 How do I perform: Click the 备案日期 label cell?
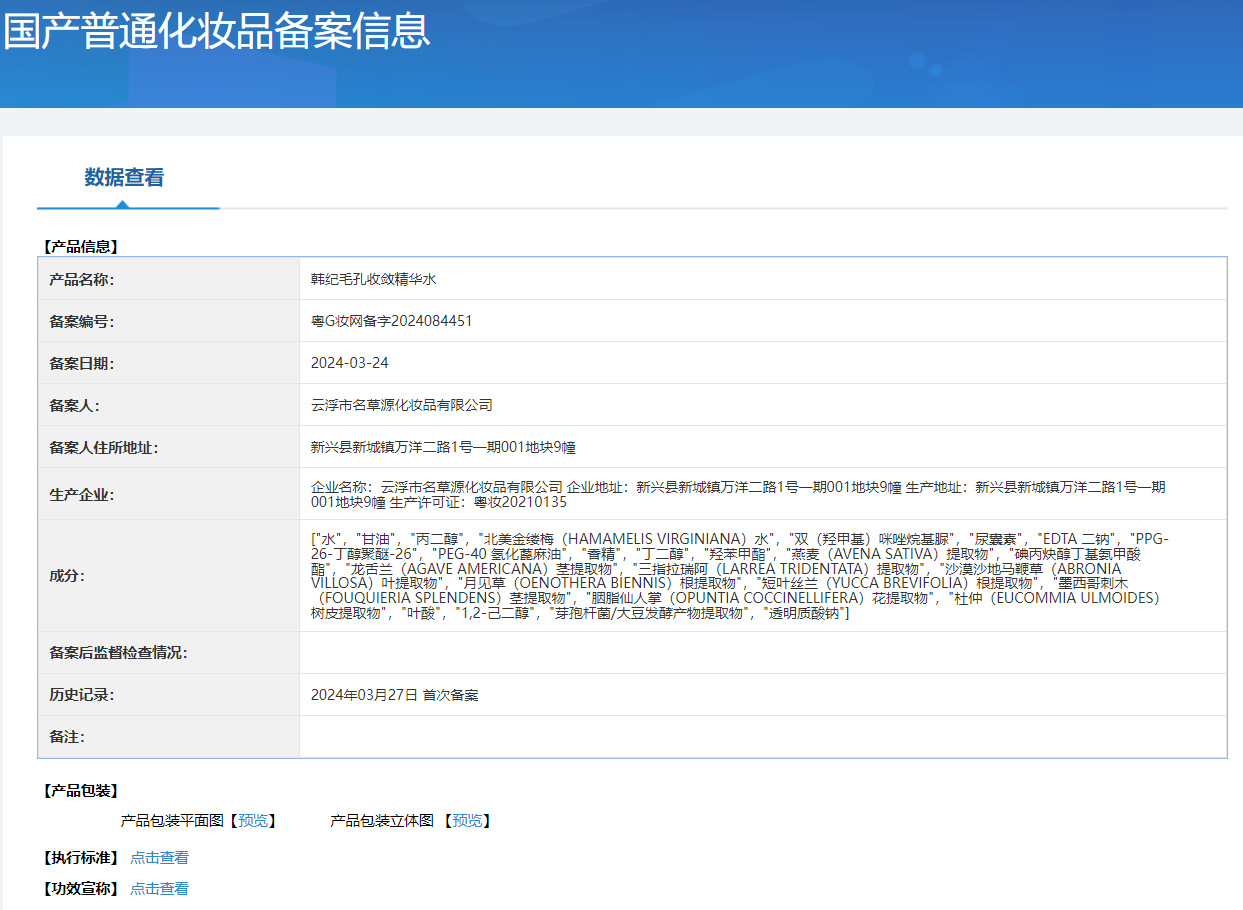tap(169, 363)
